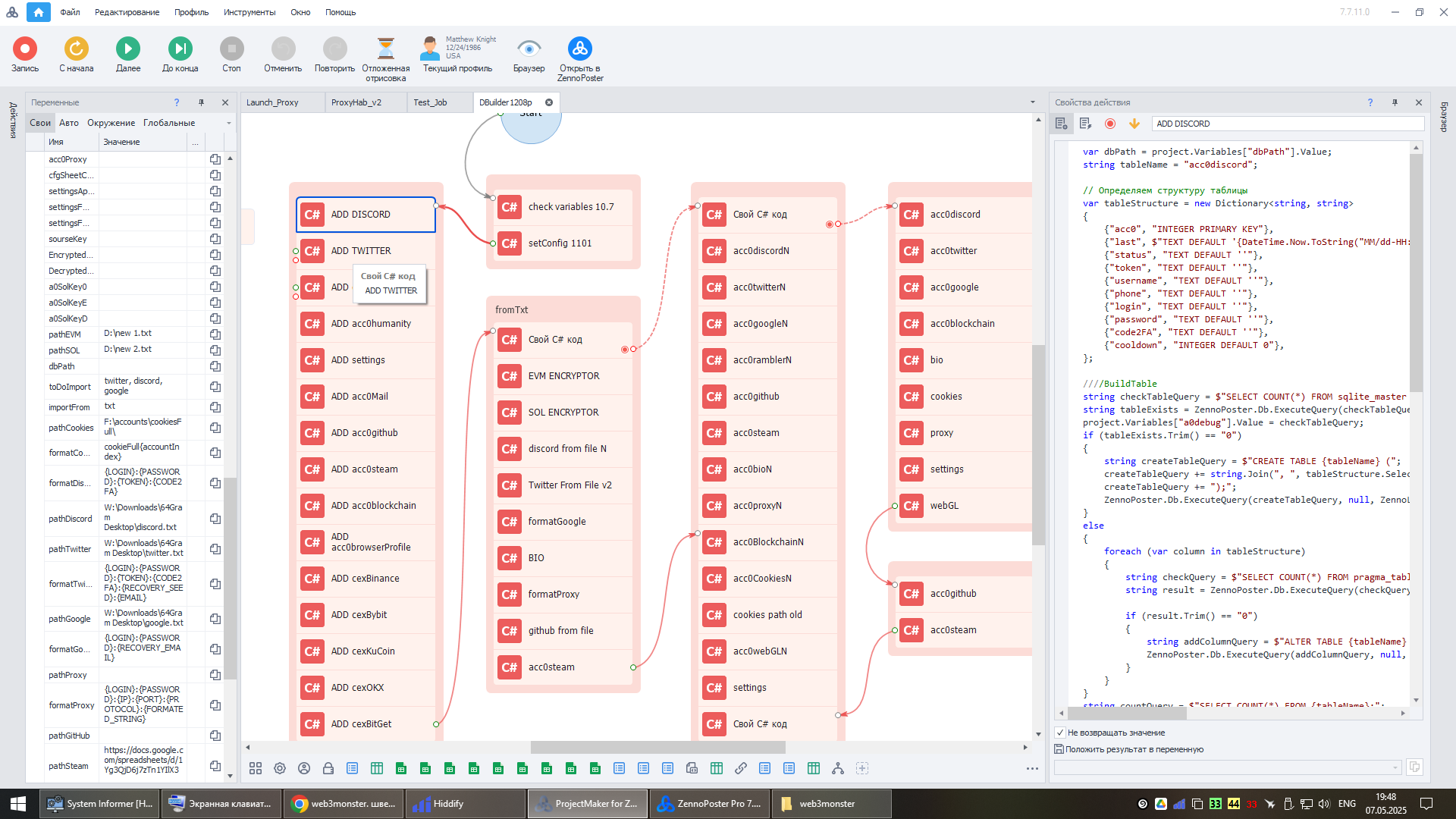Click the padlock icon in bottom toolbar
Image resolution: width=1456 pixels, height=819 pixels.
[328, 768]
